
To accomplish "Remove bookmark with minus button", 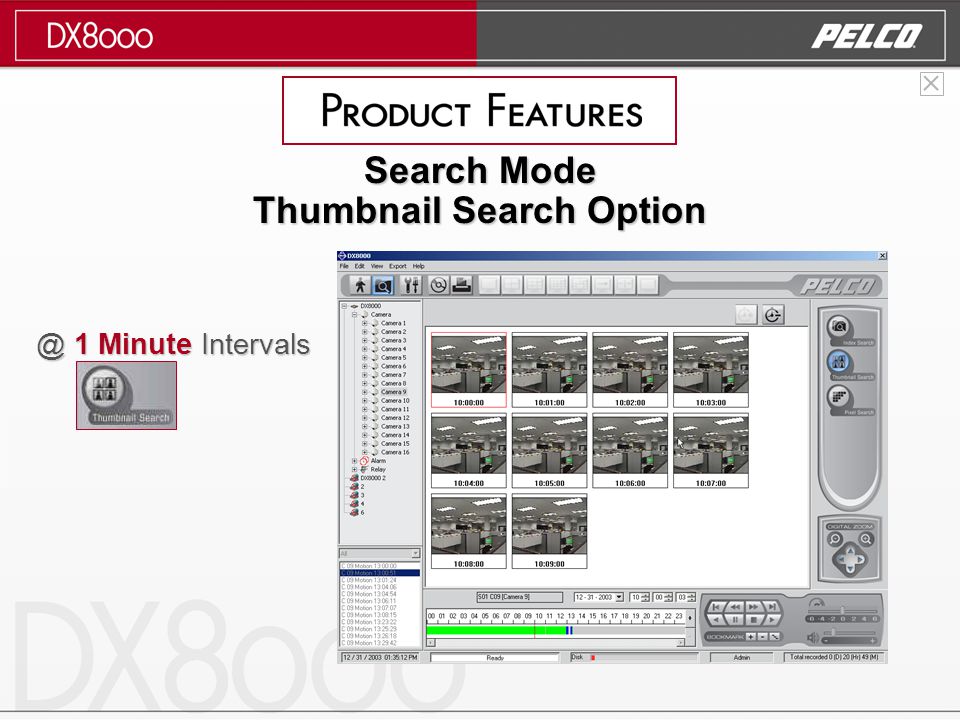I will coord(763,637).
